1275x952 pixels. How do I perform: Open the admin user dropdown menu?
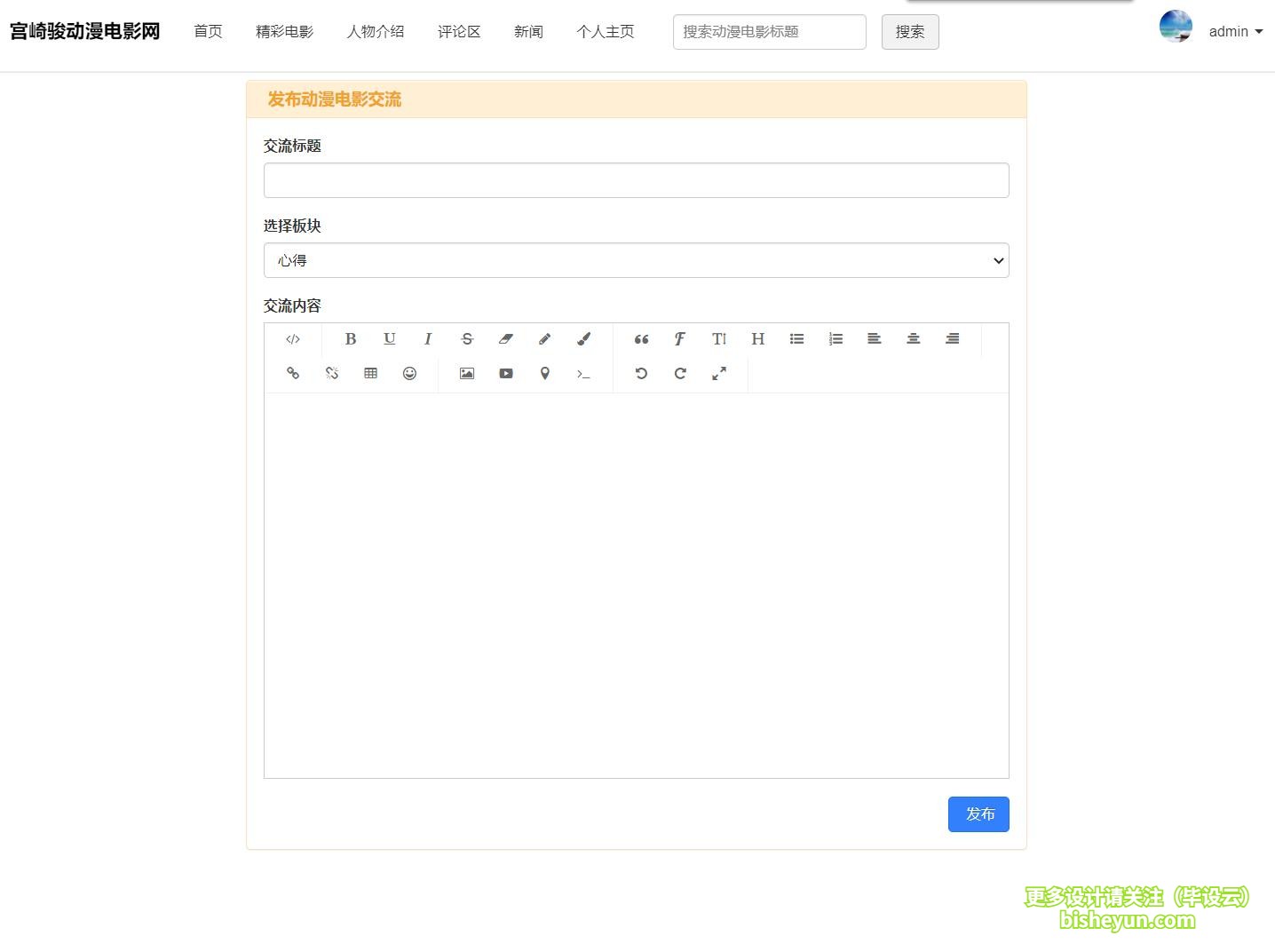tap(1234, 32)
